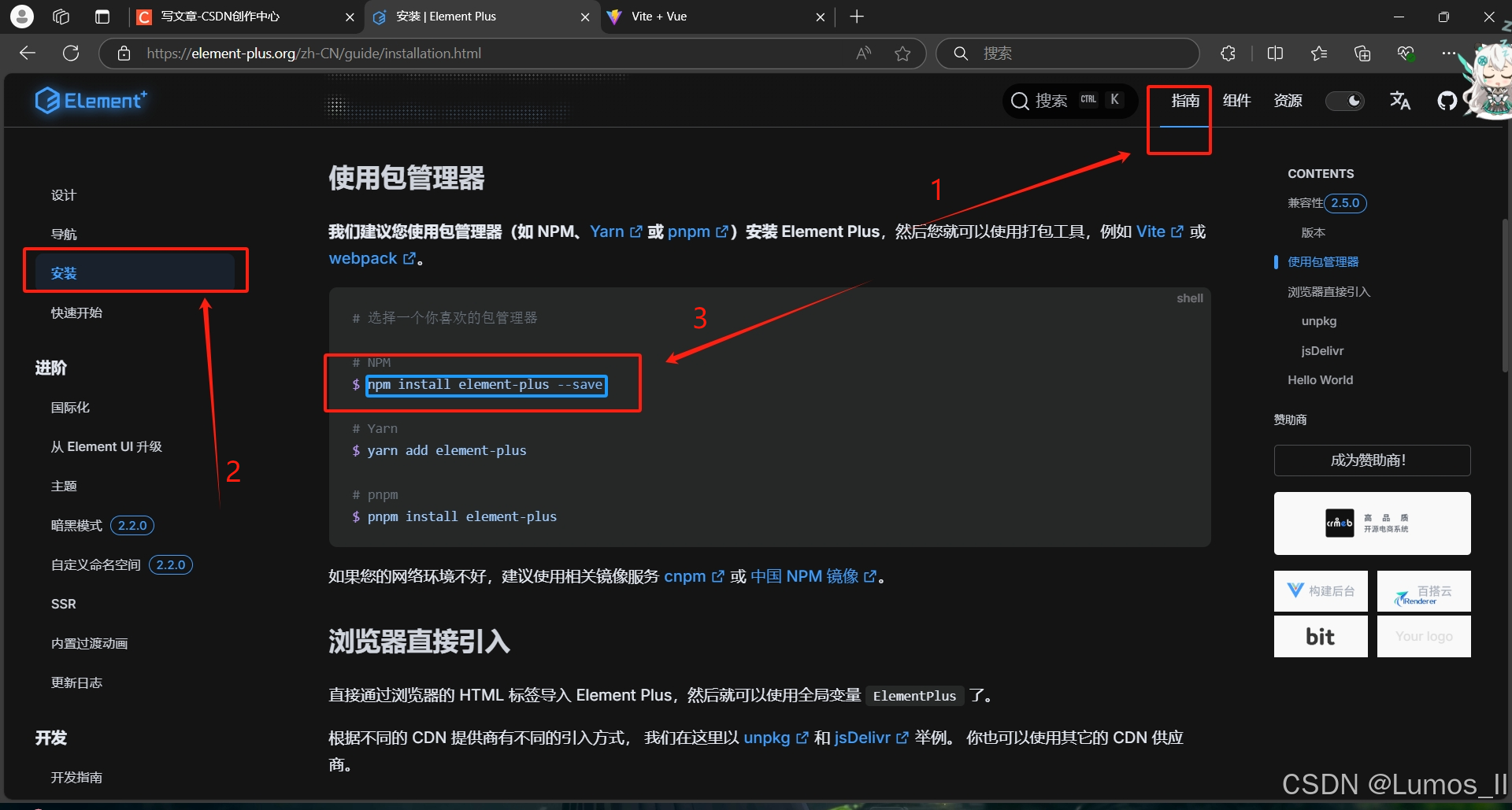Open read aloud feature
Viewport: 1512px width, 810px height.
tap(864, 53)
